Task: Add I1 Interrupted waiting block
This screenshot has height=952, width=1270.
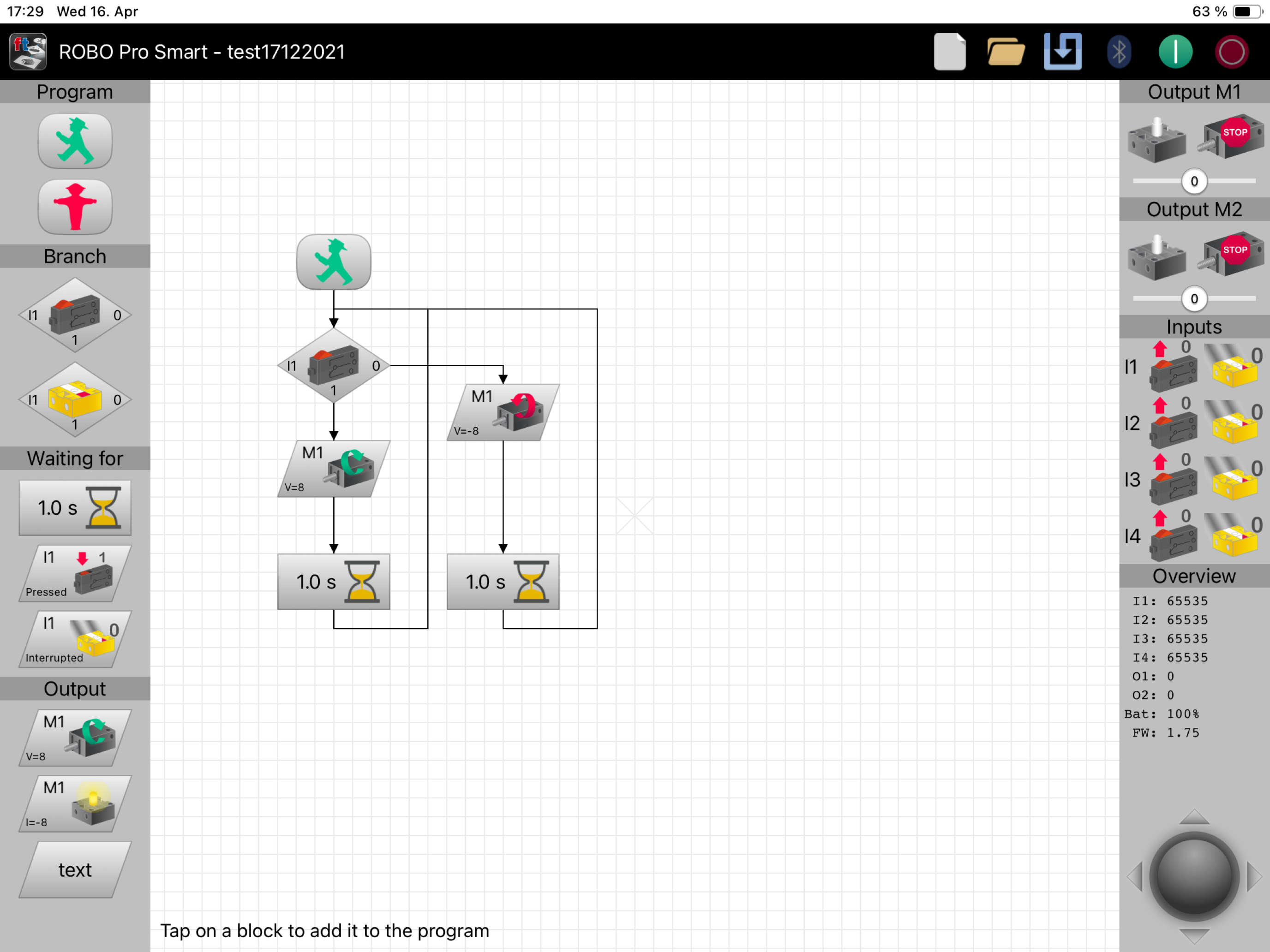Action: click(x=75, y=639)
